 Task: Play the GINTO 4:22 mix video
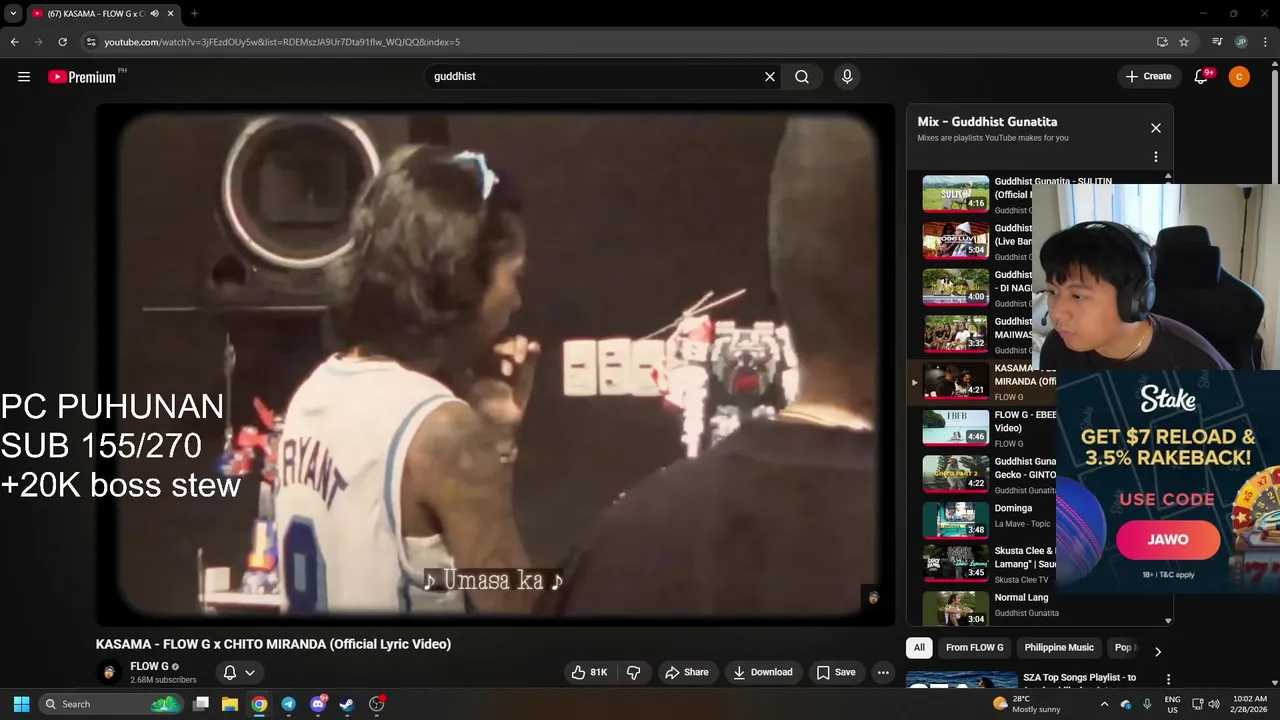click(x=956, y=474)
